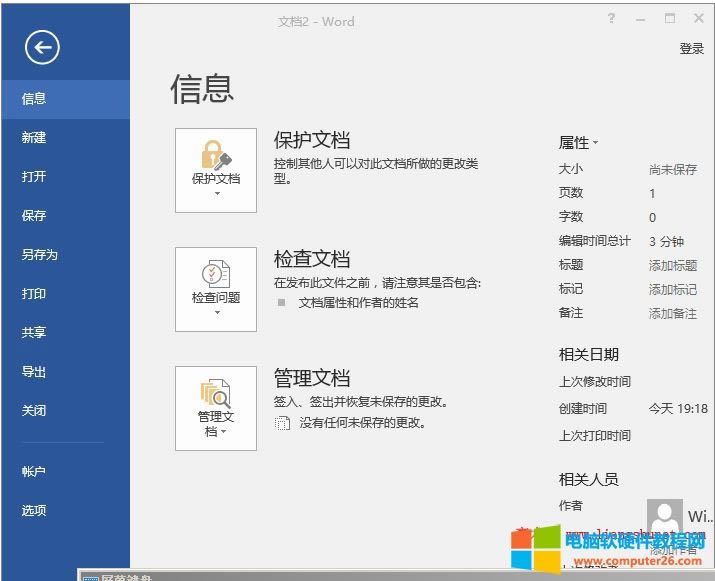Click the 上次打印时间 label
This screenshot has height=581, width=715.
[x=595, y=436]
